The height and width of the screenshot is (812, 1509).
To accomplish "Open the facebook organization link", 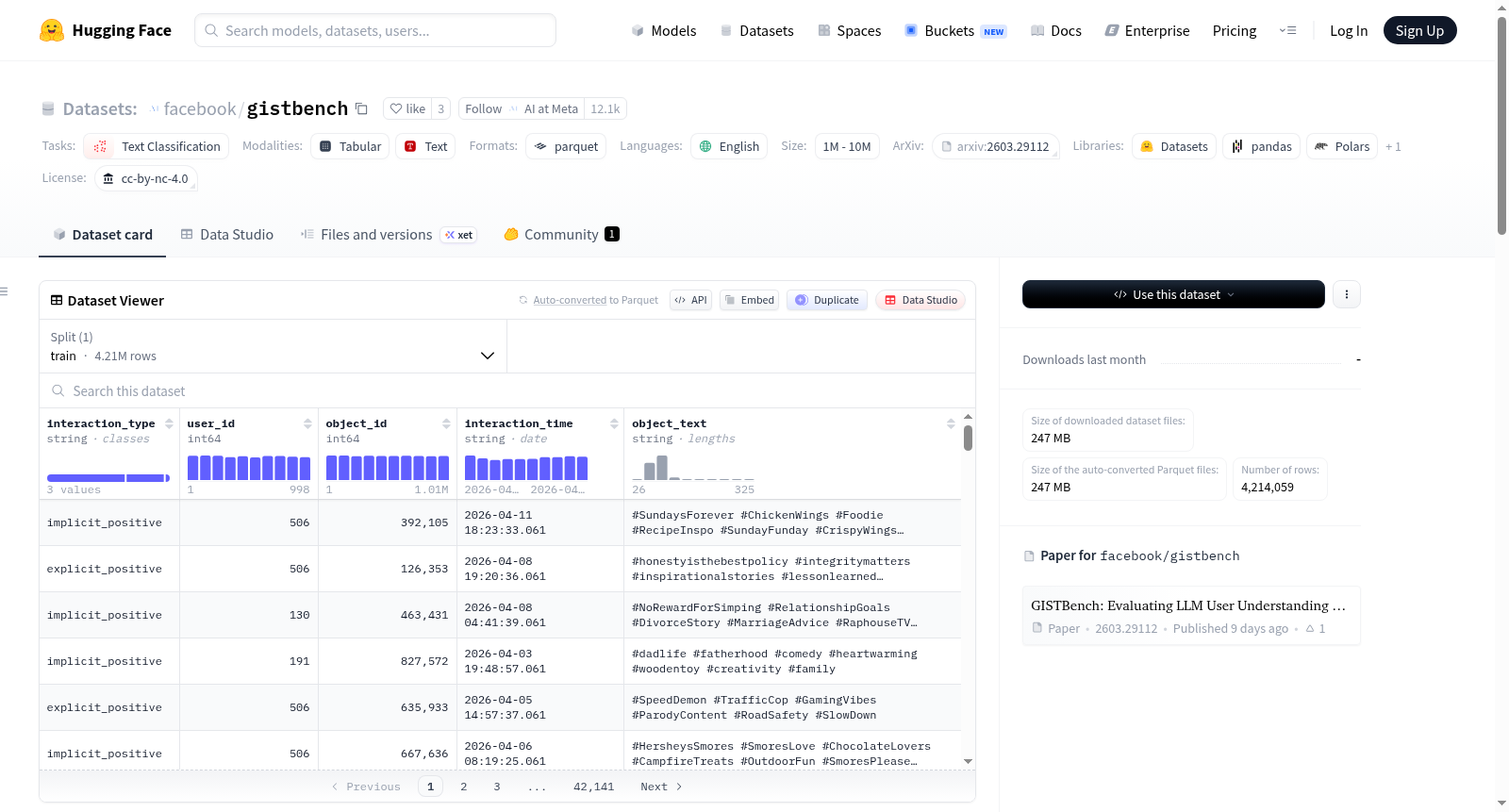I will [199, 108].
